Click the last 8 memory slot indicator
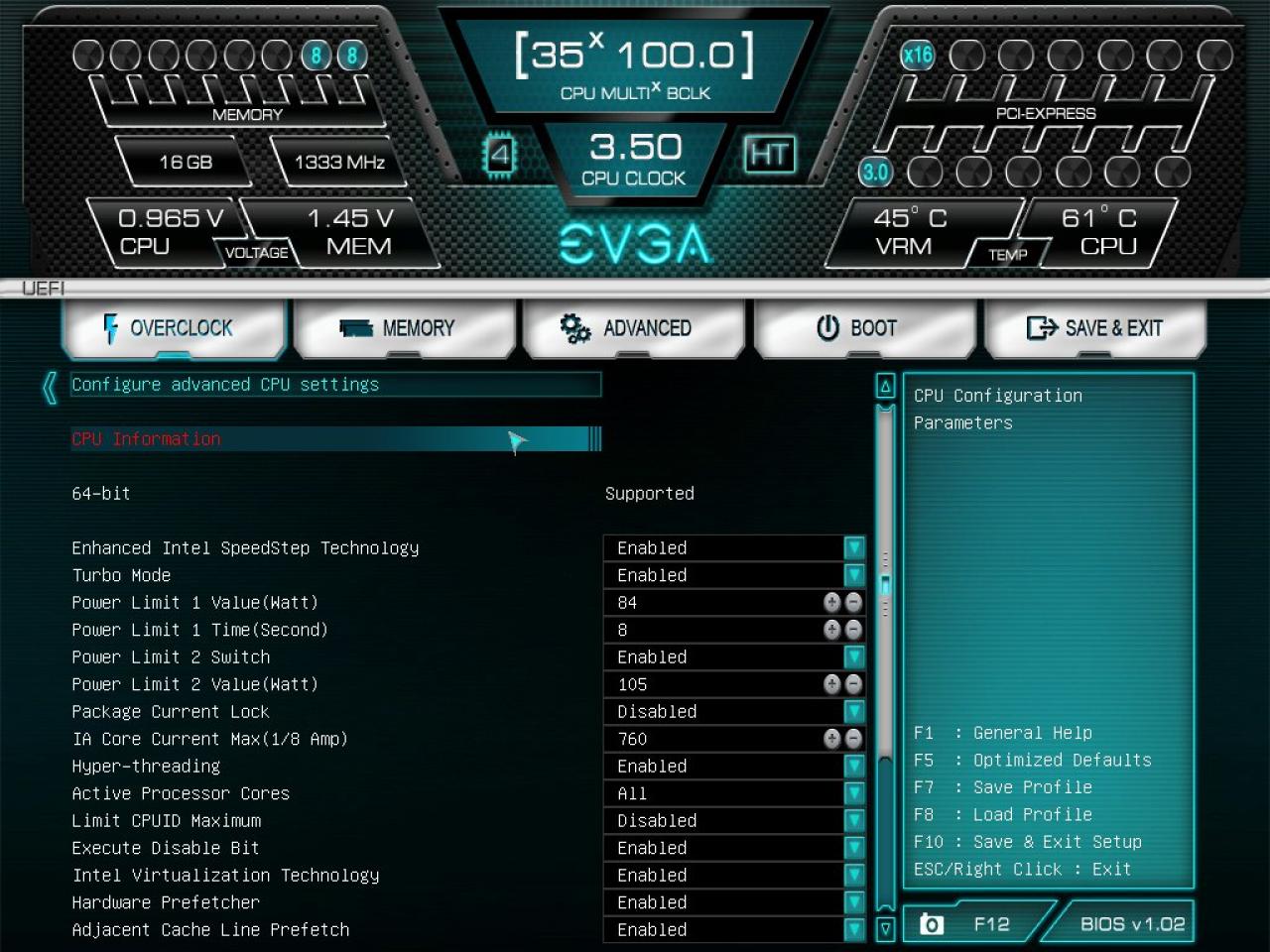Image resolution: width=1270 pixels, height=952 pixels. [351, 56]
